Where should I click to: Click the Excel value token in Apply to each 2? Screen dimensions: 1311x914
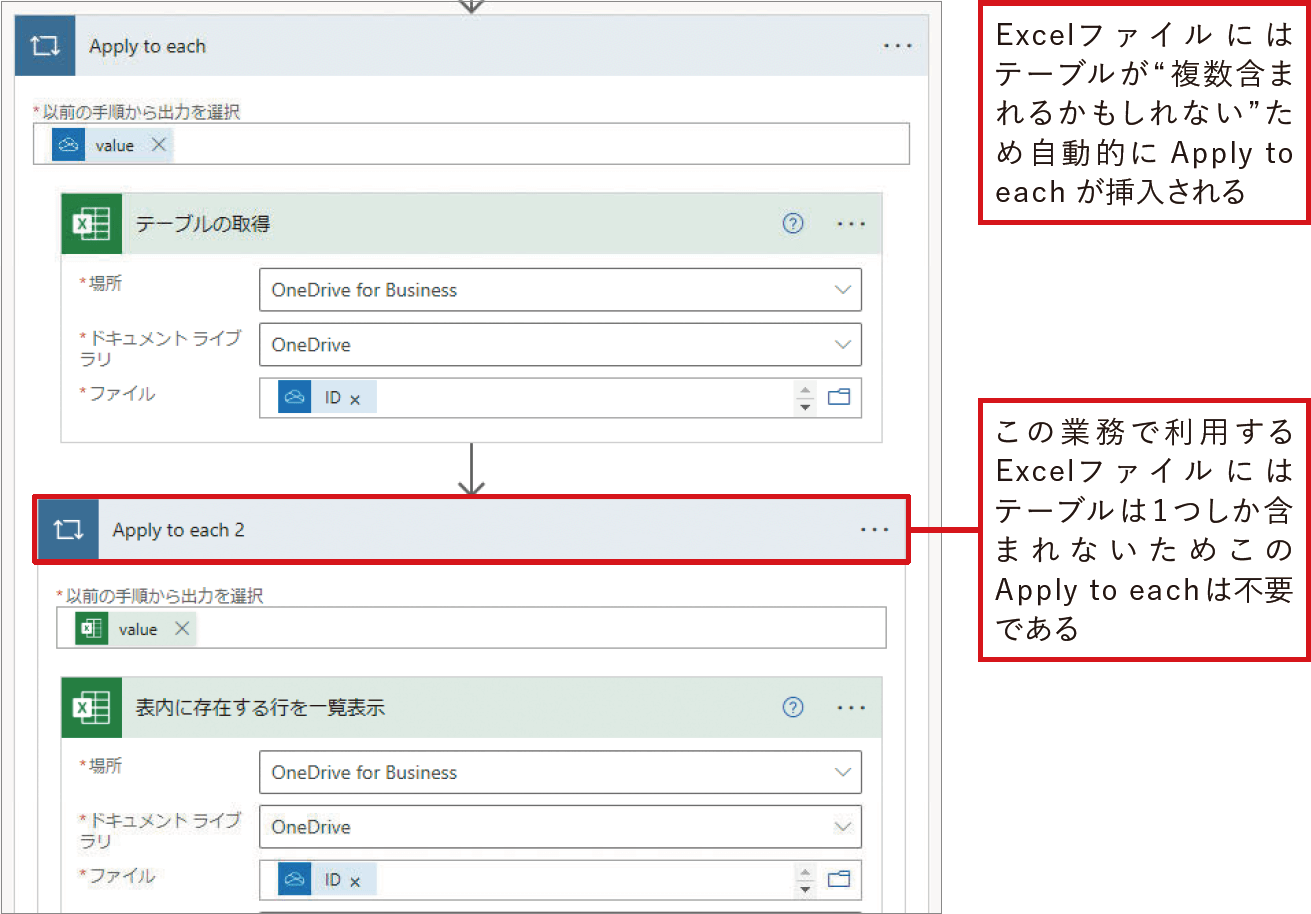click(135, 629)
